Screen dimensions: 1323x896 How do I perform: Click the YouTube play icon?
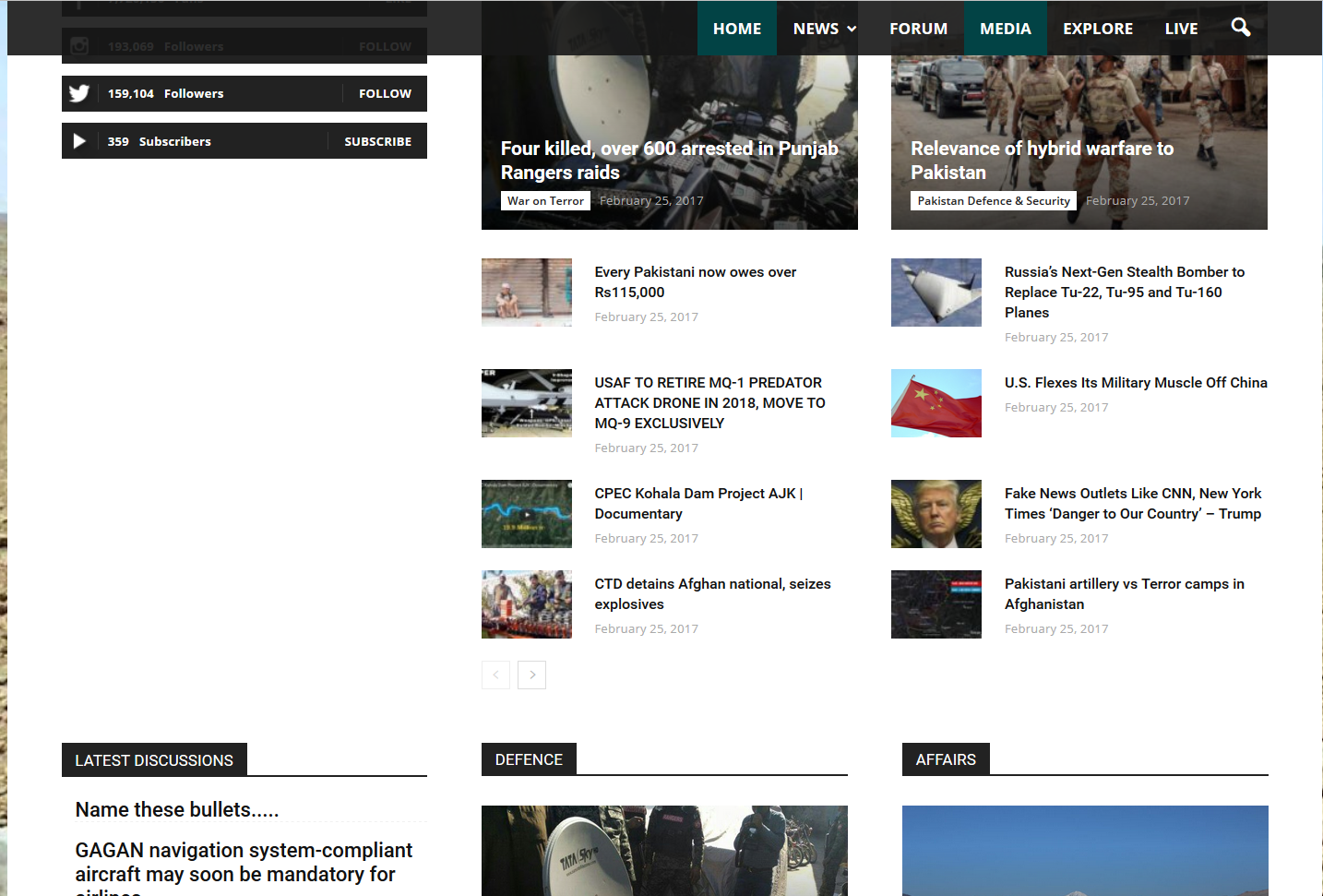click(x=79, y=141)
